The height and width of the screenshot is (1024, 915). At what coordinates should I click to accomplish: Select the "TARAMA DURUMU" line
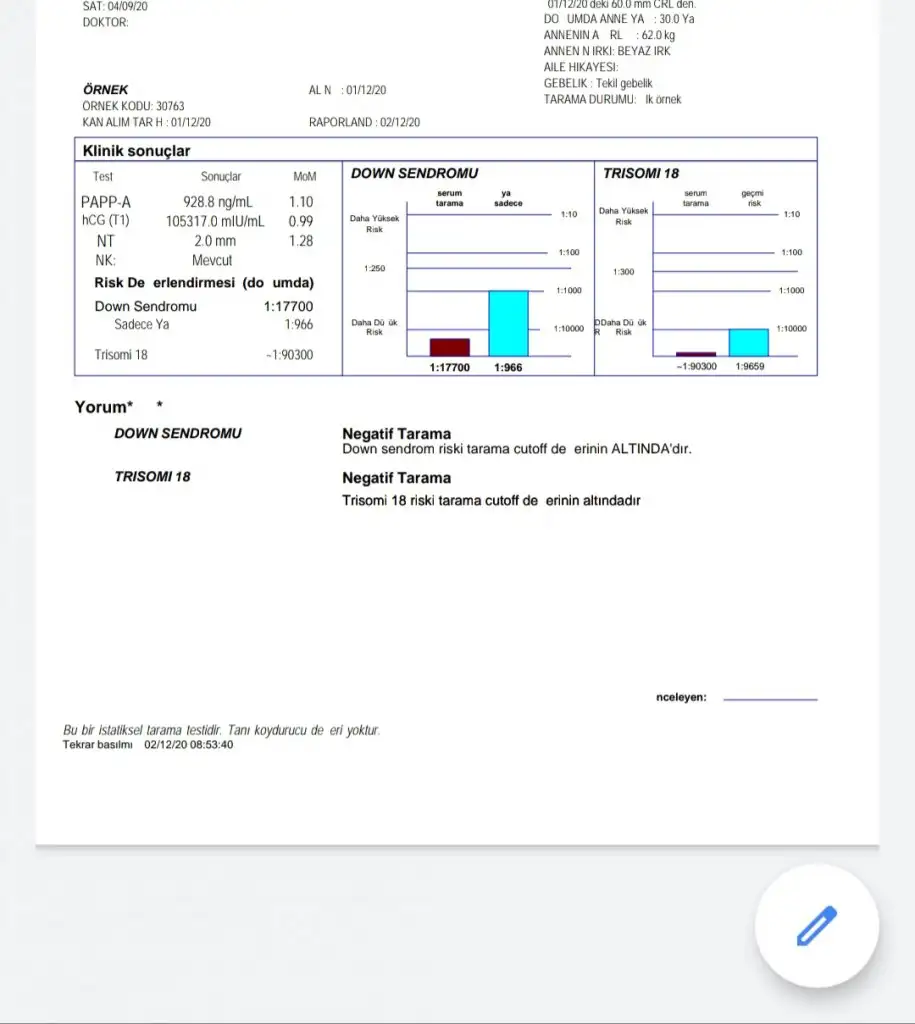coord(612,99)
